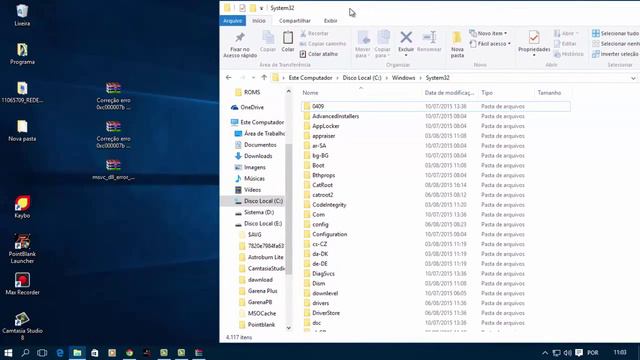Click Windows breadcrumb in address bar
Image resolution: width=640 pixels, height=360 pixels.
coord(403,78)
